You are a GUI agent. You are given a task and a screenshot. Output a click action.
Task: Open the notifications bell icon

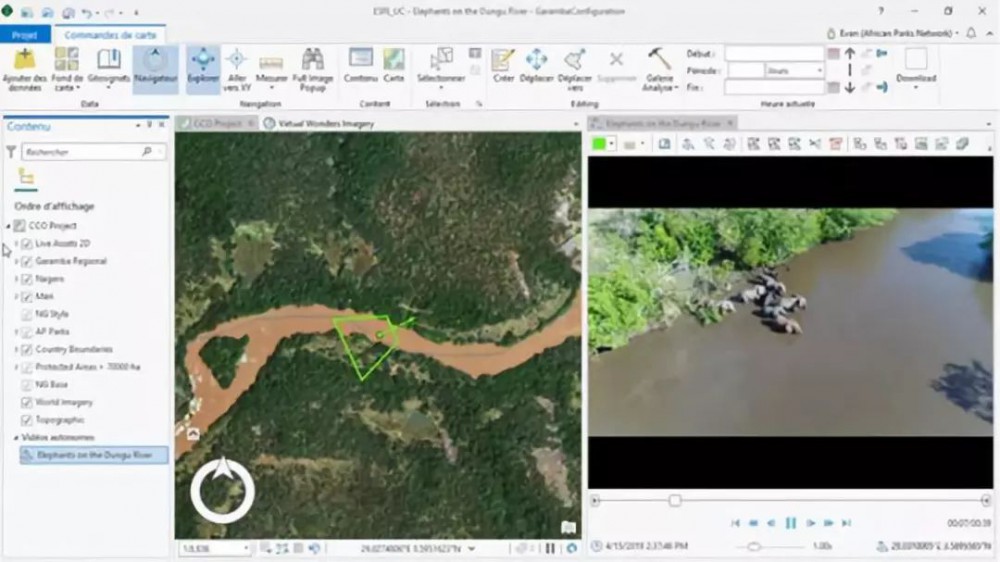coord(971,33)
